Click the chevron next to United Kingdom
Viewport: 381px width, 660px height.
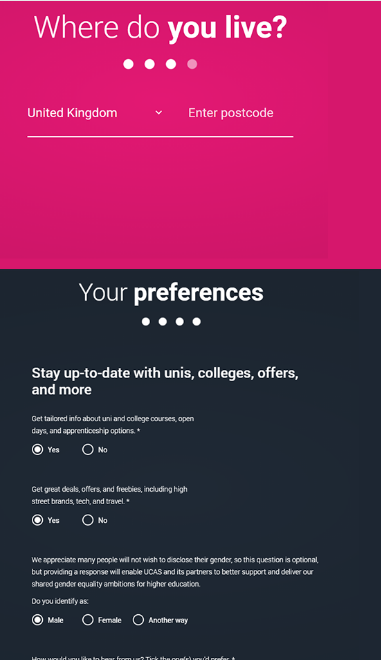point(159,113)
